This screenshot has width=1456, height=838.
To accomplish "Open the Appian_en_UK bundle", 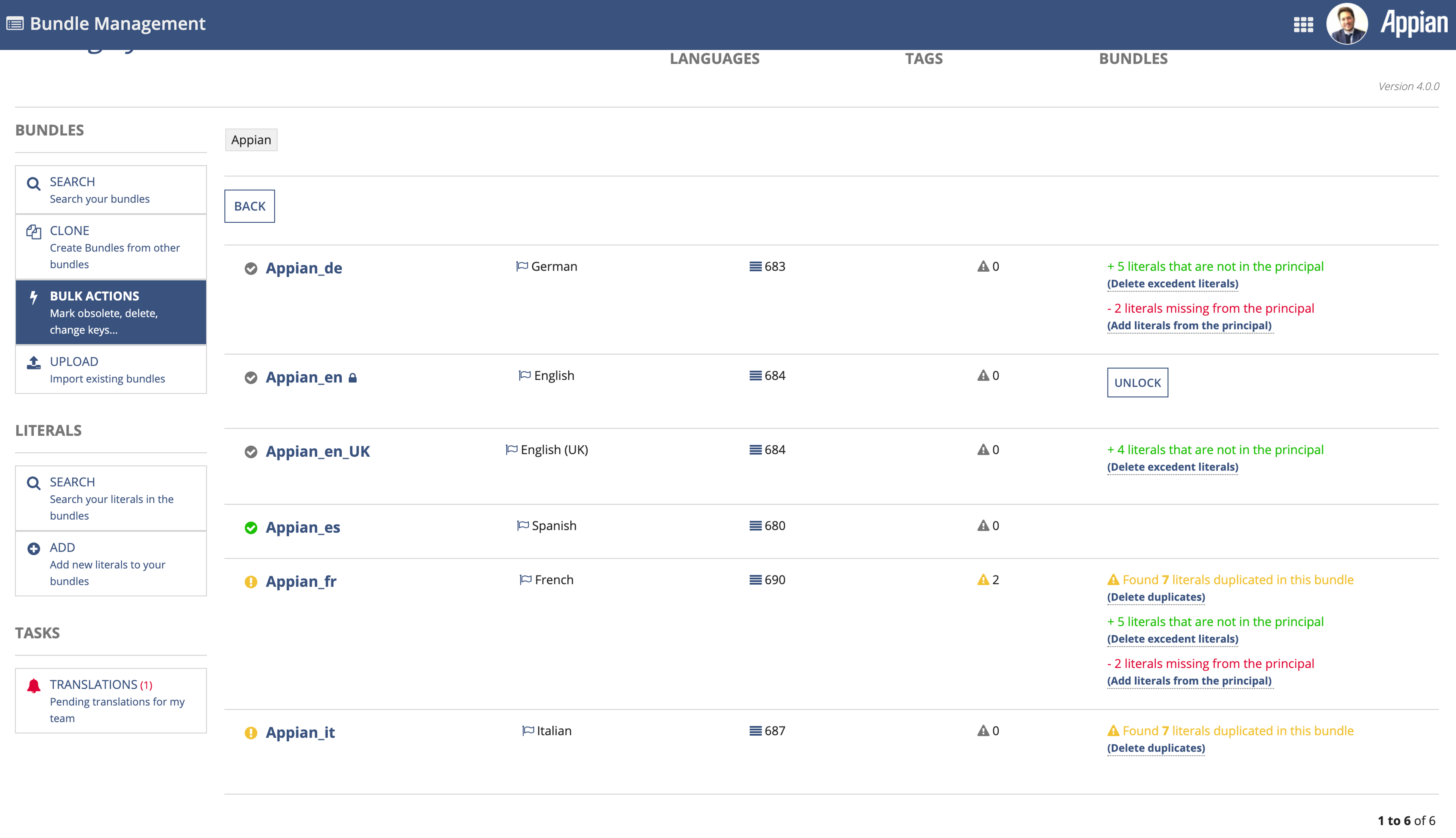I will [317, 452].
